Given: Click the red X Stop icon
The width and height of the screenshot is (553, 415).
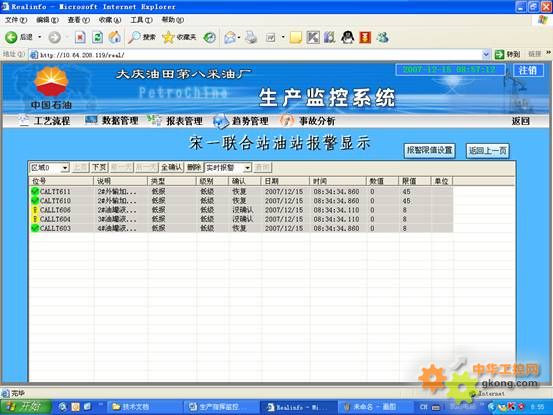Looking at the screenshot, I should (x=80, y=37).
